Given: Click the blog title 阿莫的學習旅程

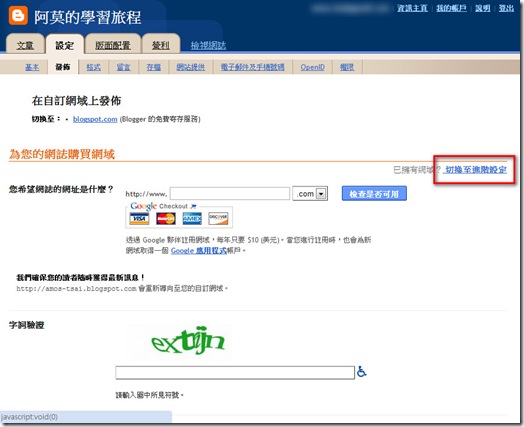Looking at the screenshot, I should point(88,17).
